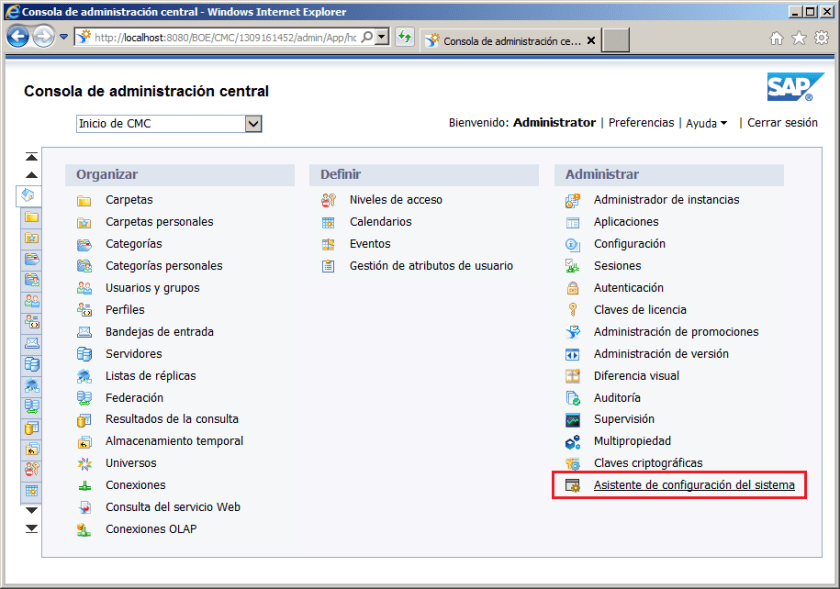Image resolution: width=840 pixels, height=589 pixels.
Task: Open the Inicio de CMC dropdown
Action: [x=253, y=124]
